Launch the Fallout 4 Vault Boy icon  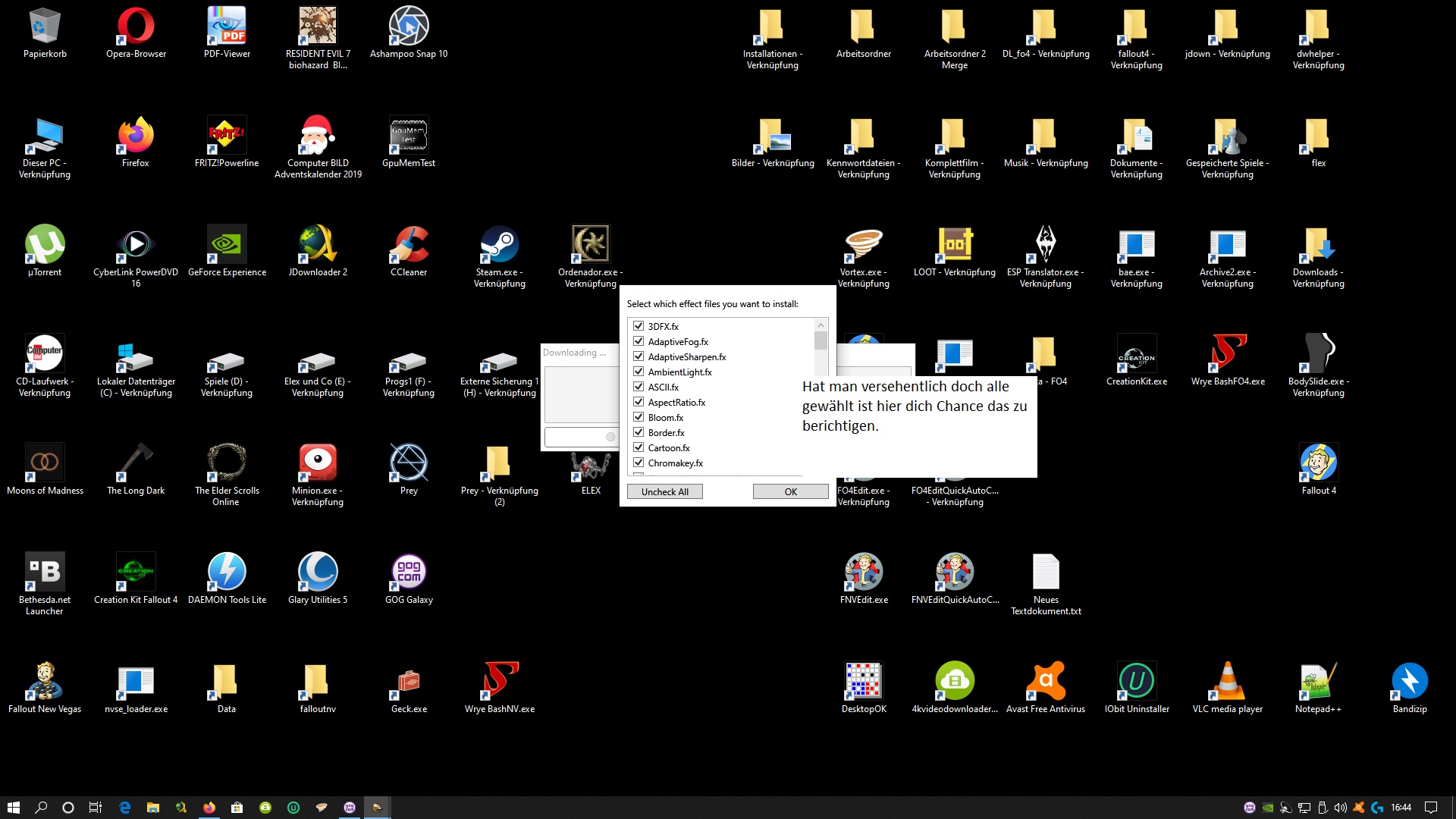(1318, 463)
